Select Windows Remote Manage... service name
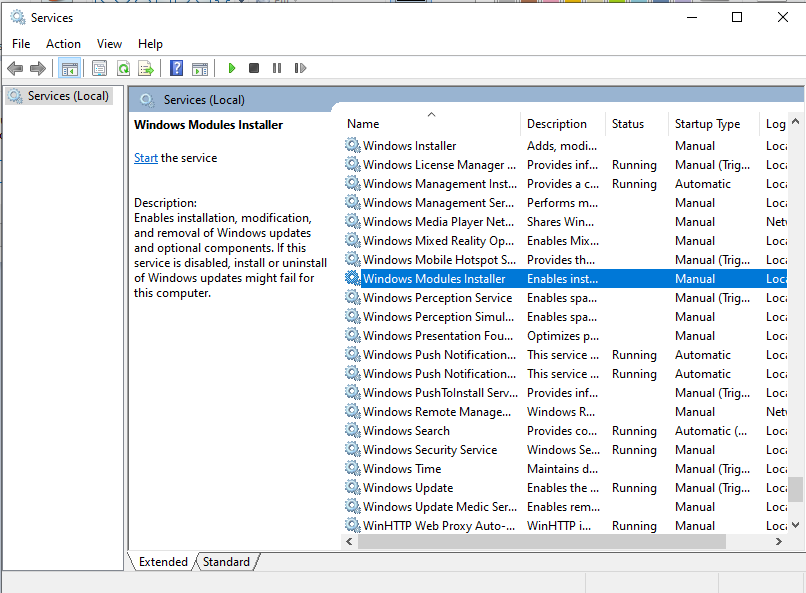 (x=437, y=412)
